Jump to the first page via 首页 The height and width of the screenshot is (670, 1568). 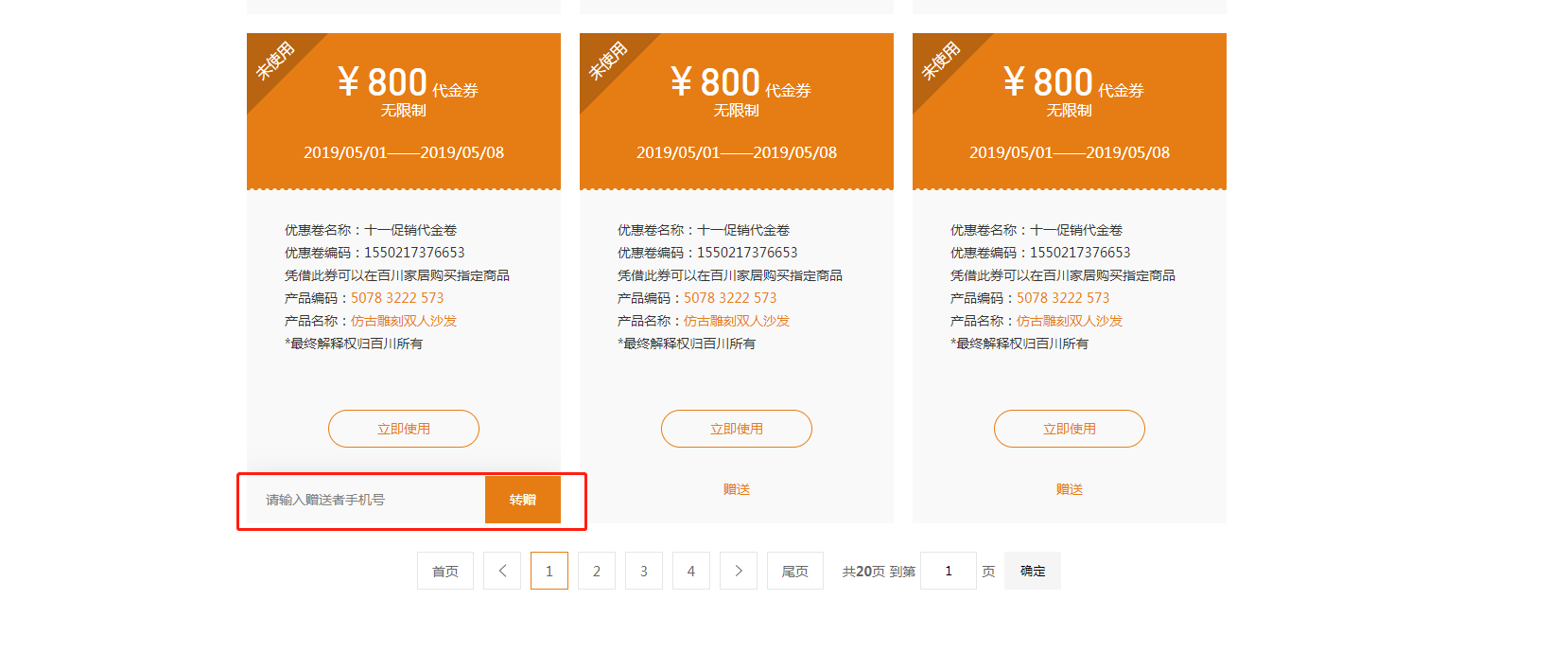tap(445, 571)
